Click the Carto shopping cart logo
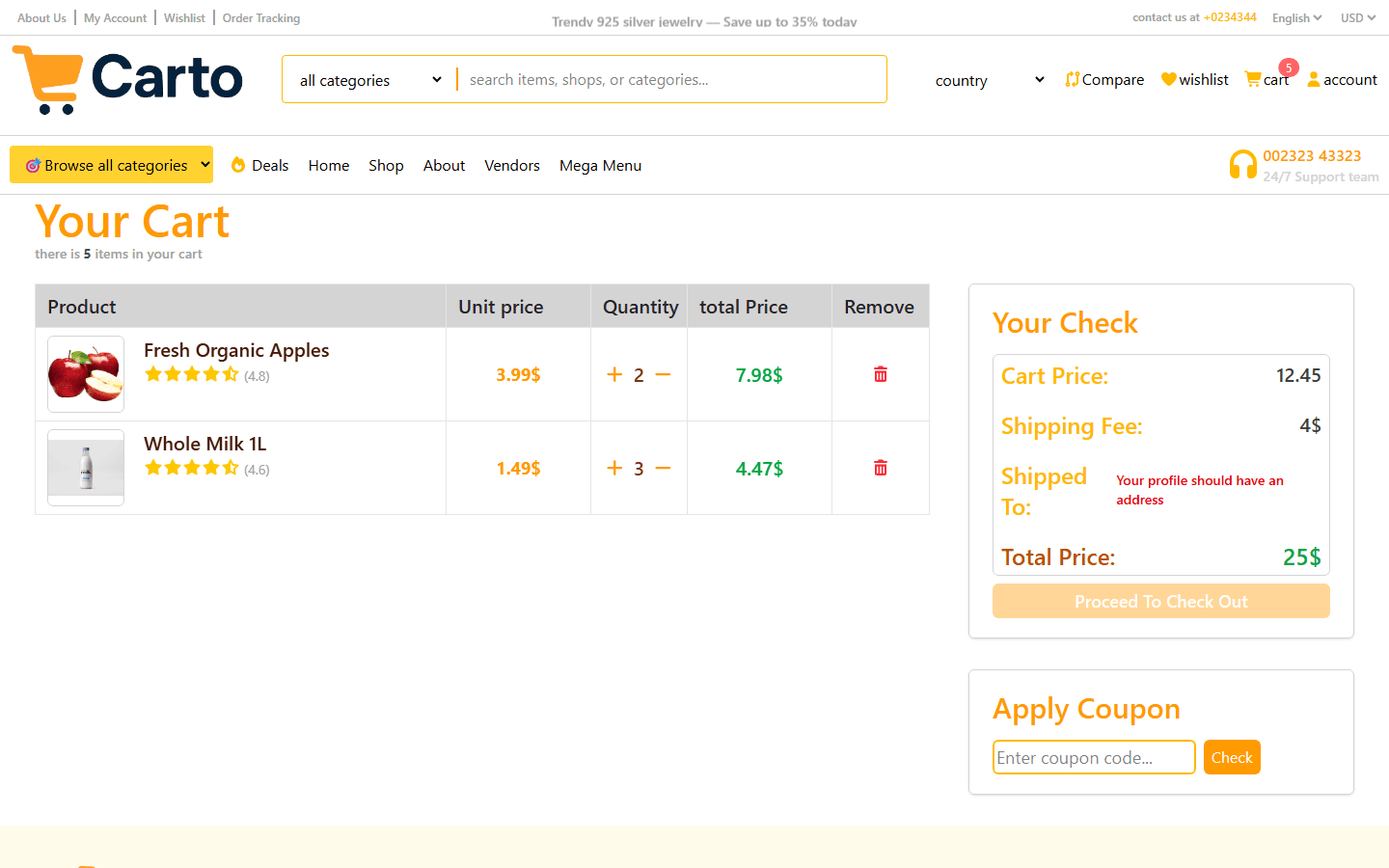 (127, 79)
